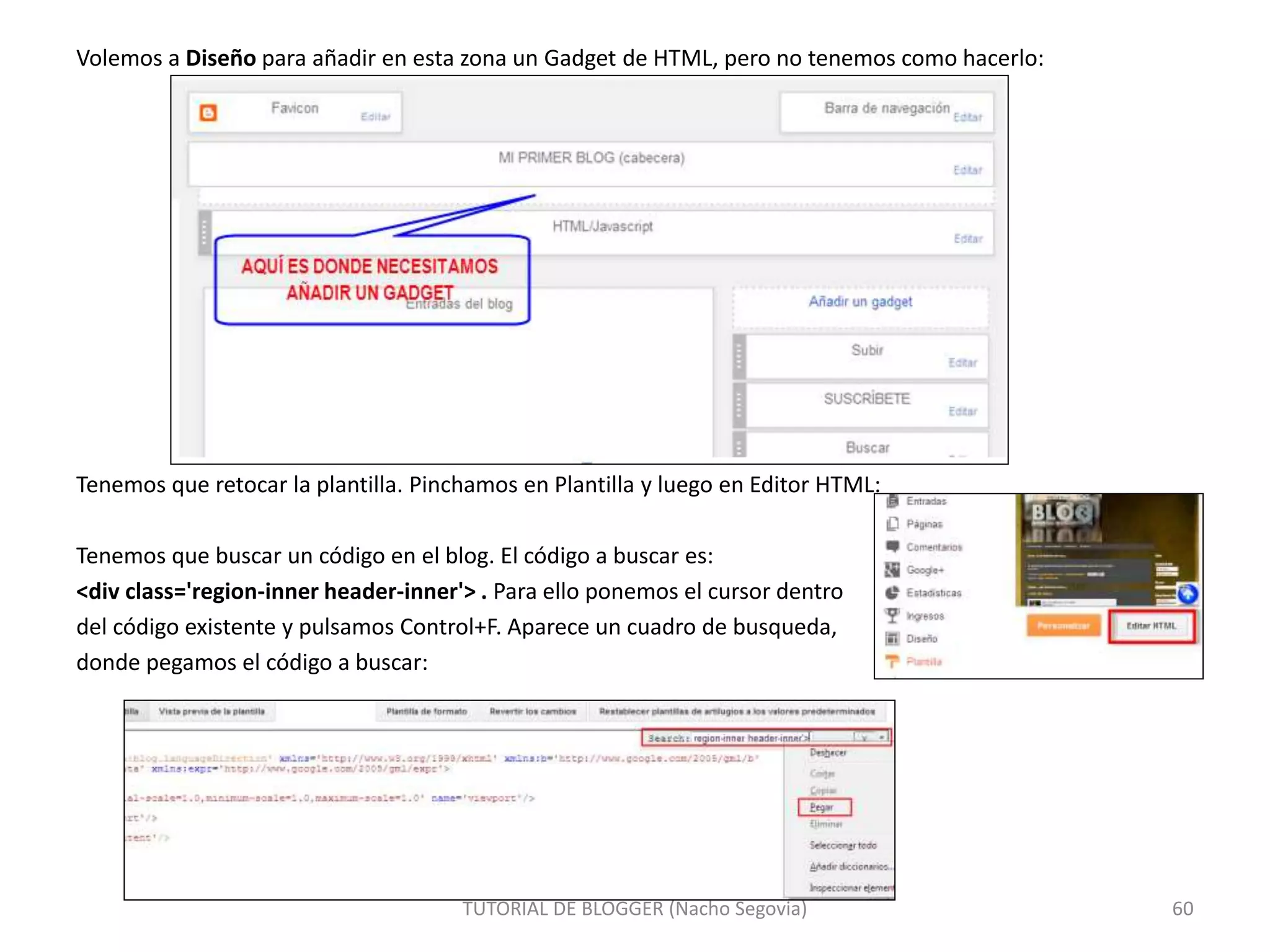
Task: Choose Seleccionar todo from the context menu
Action: tap(843, 845)
